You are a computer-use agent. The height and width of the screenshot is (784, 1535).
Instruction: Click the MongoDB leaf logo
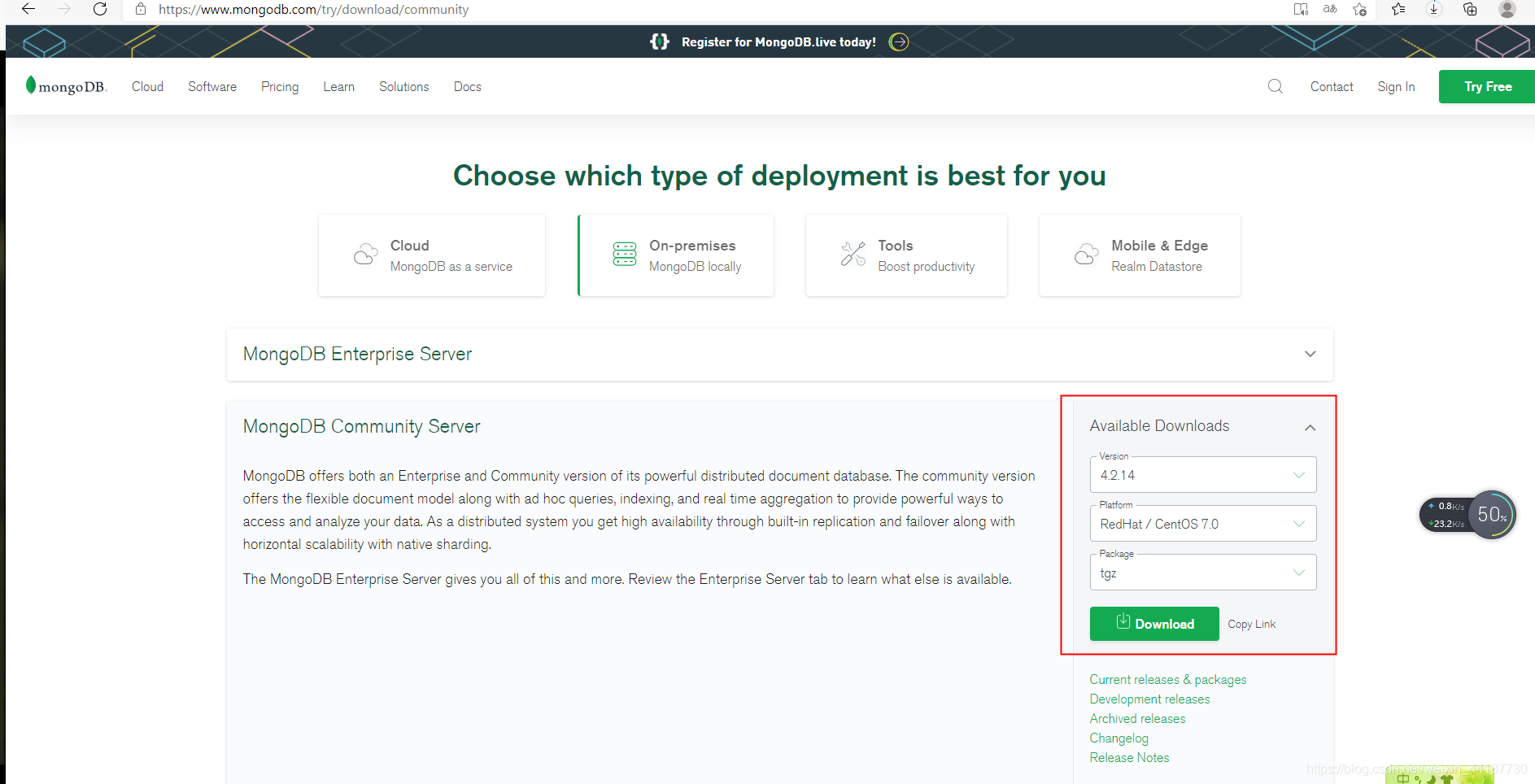pos(66,85)
